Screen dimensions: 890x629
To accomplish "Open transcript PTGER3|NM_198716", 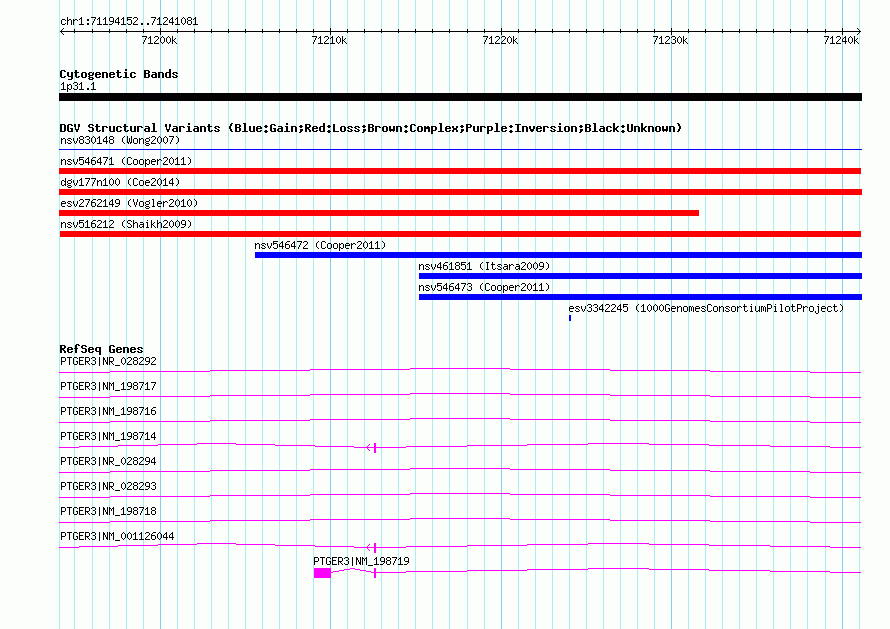I will (108, 411).
